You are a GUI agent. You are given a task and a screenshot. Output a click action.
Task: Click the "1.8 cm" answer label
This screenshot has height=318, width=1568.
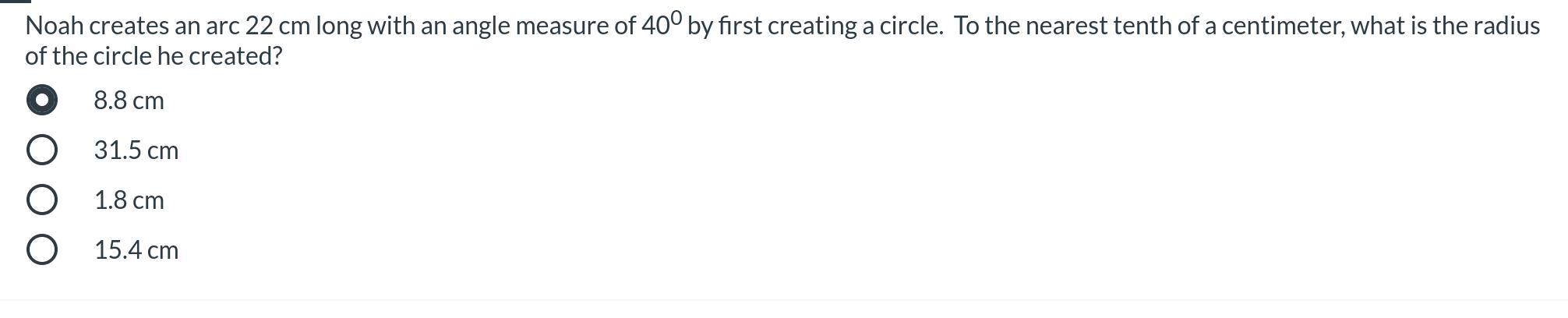coord(129,200)
